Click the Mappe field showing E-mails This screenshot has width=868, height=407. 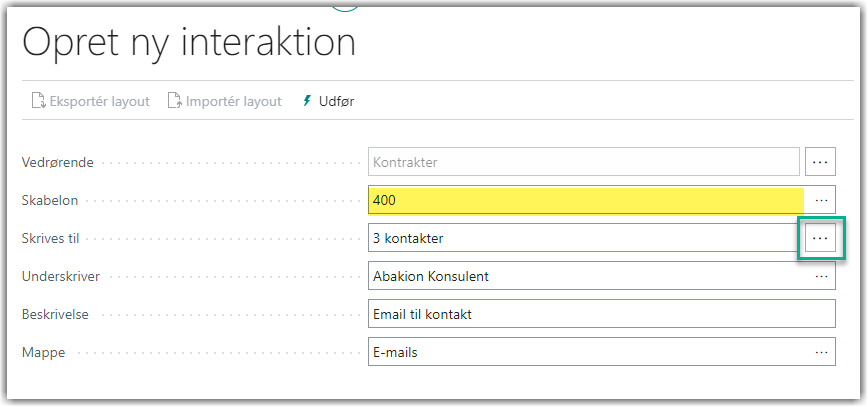(x=587, y=352)
